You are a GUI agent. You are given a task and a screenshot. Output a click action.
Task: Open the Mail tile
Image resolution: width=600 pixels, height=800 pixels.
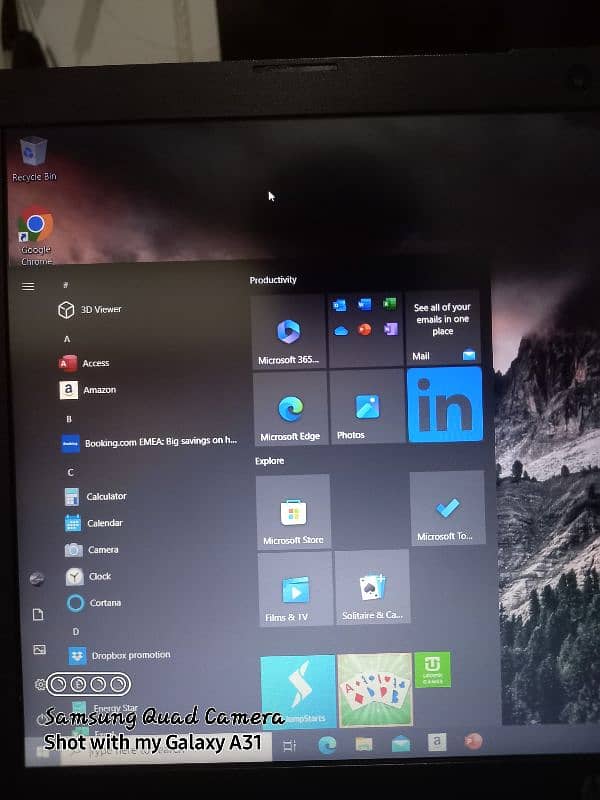coord(443,328)
